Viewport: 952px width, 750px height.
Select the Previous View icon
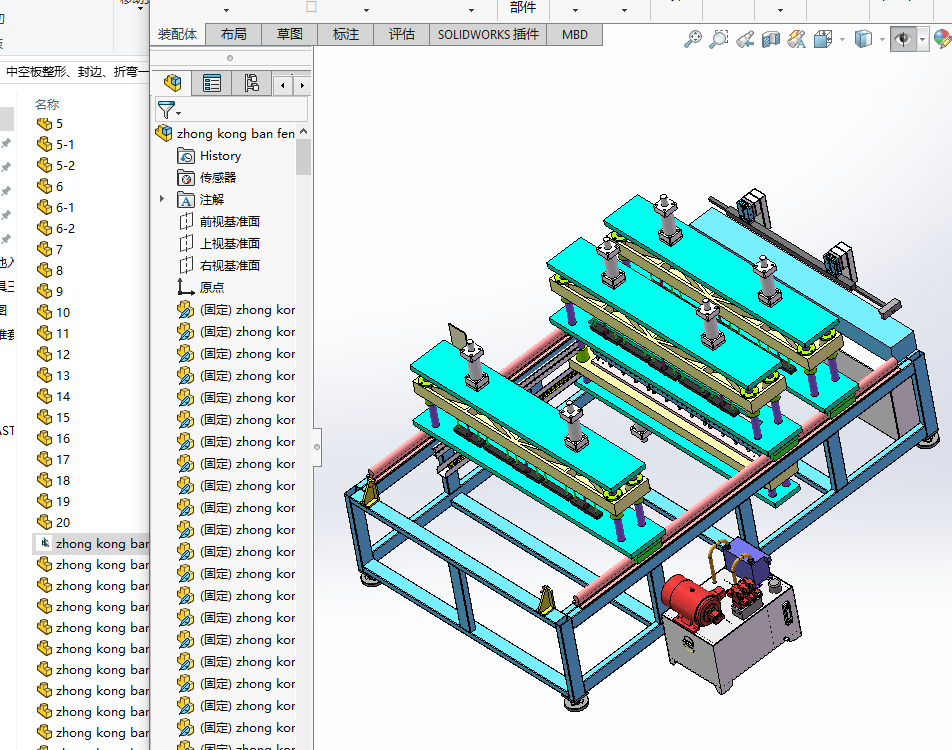point(745,39)
